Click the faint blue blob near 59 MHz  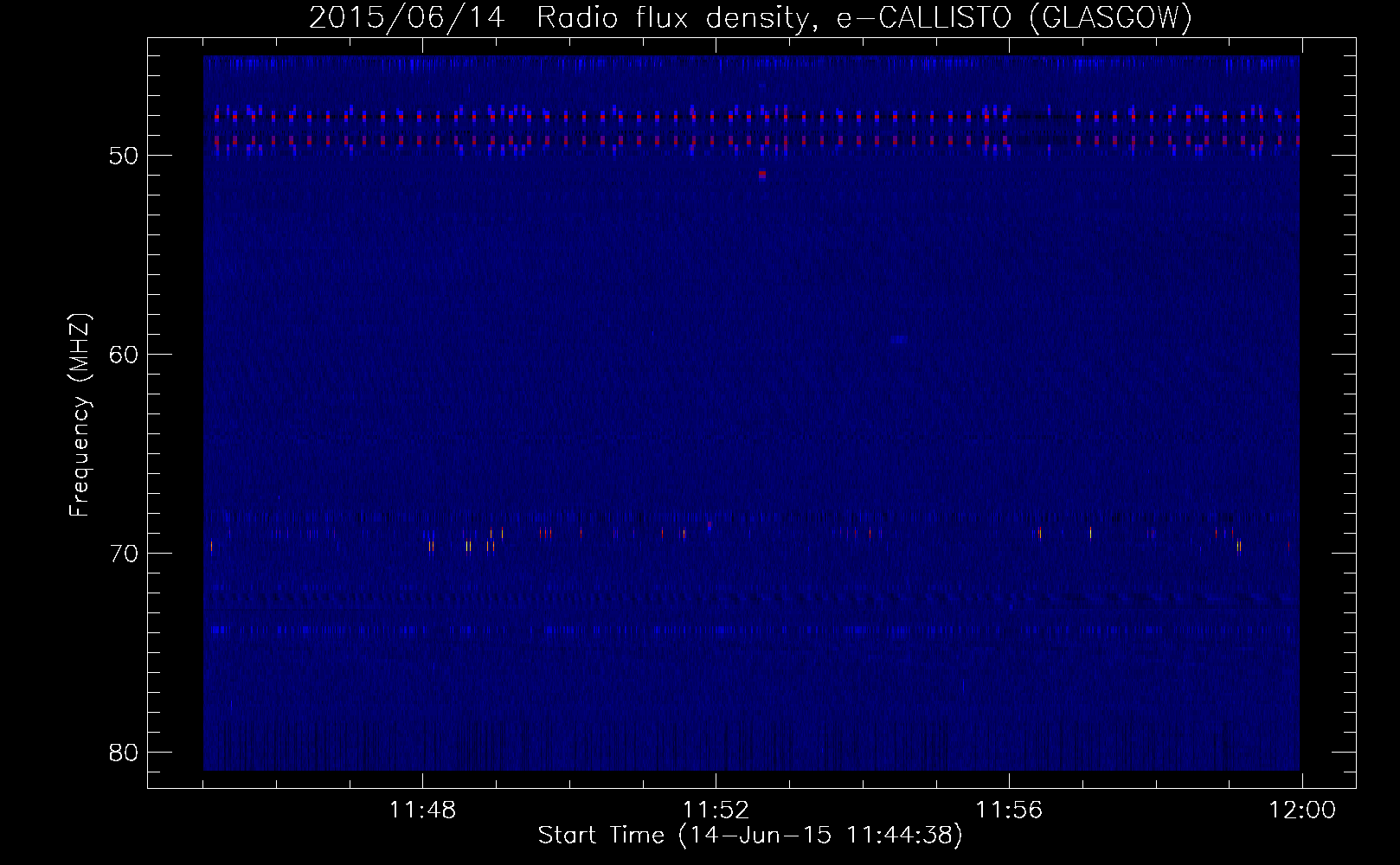coord(899,339)
